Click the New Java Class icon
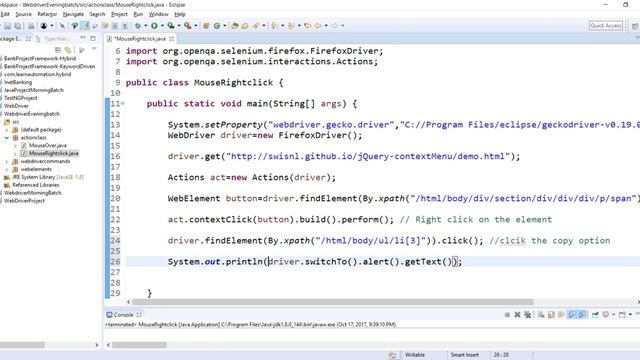The height and width of the screenshot is (360, 640). [x=217, y=26]
